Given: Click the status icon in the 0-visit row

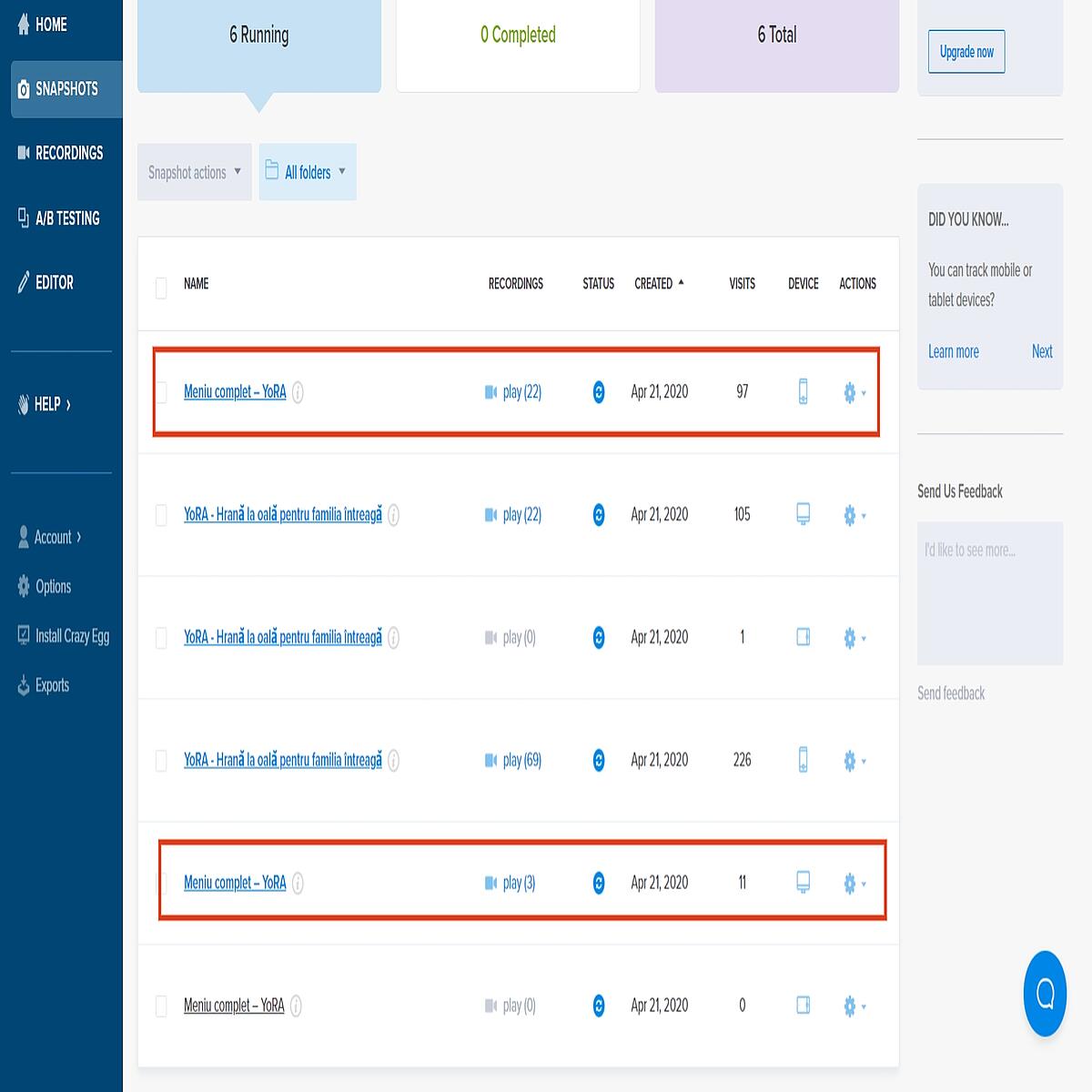Looking at the screenshot, I should (599, 1006).
